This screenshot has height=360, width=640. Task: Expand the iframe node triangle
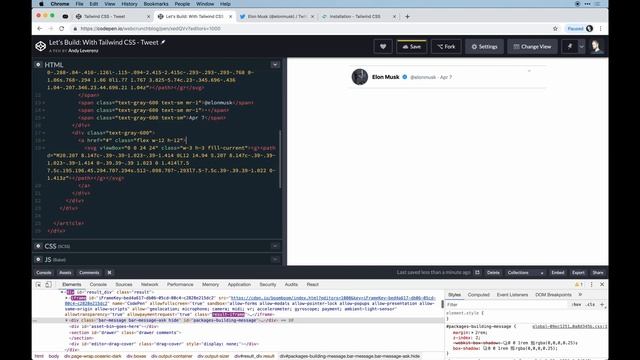67,298
